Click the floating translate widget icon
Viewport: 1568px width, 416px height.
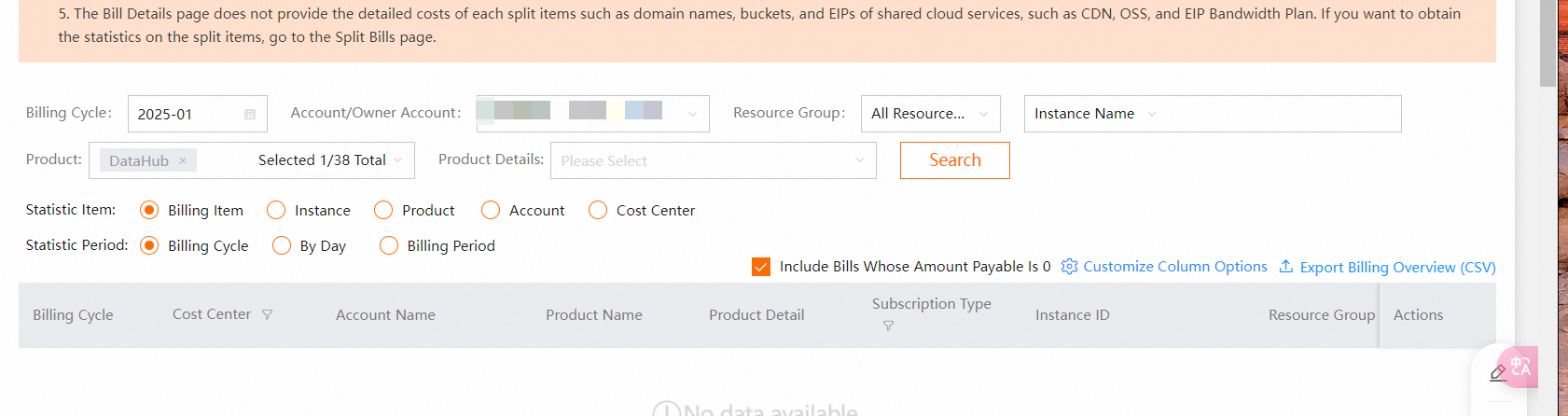pyautogui.click(x=1520, y=367)
